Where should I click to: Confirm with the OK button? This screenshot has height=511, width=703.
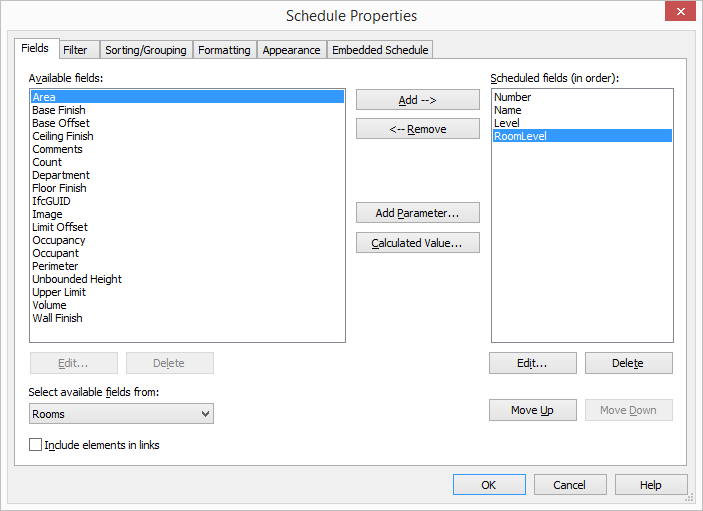pos(489,485)
